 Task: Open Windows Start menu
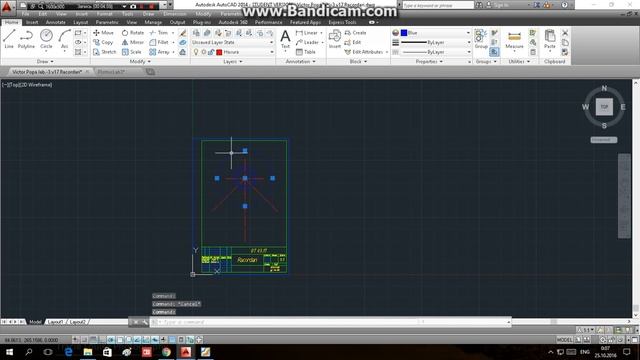tap(9, 352)
